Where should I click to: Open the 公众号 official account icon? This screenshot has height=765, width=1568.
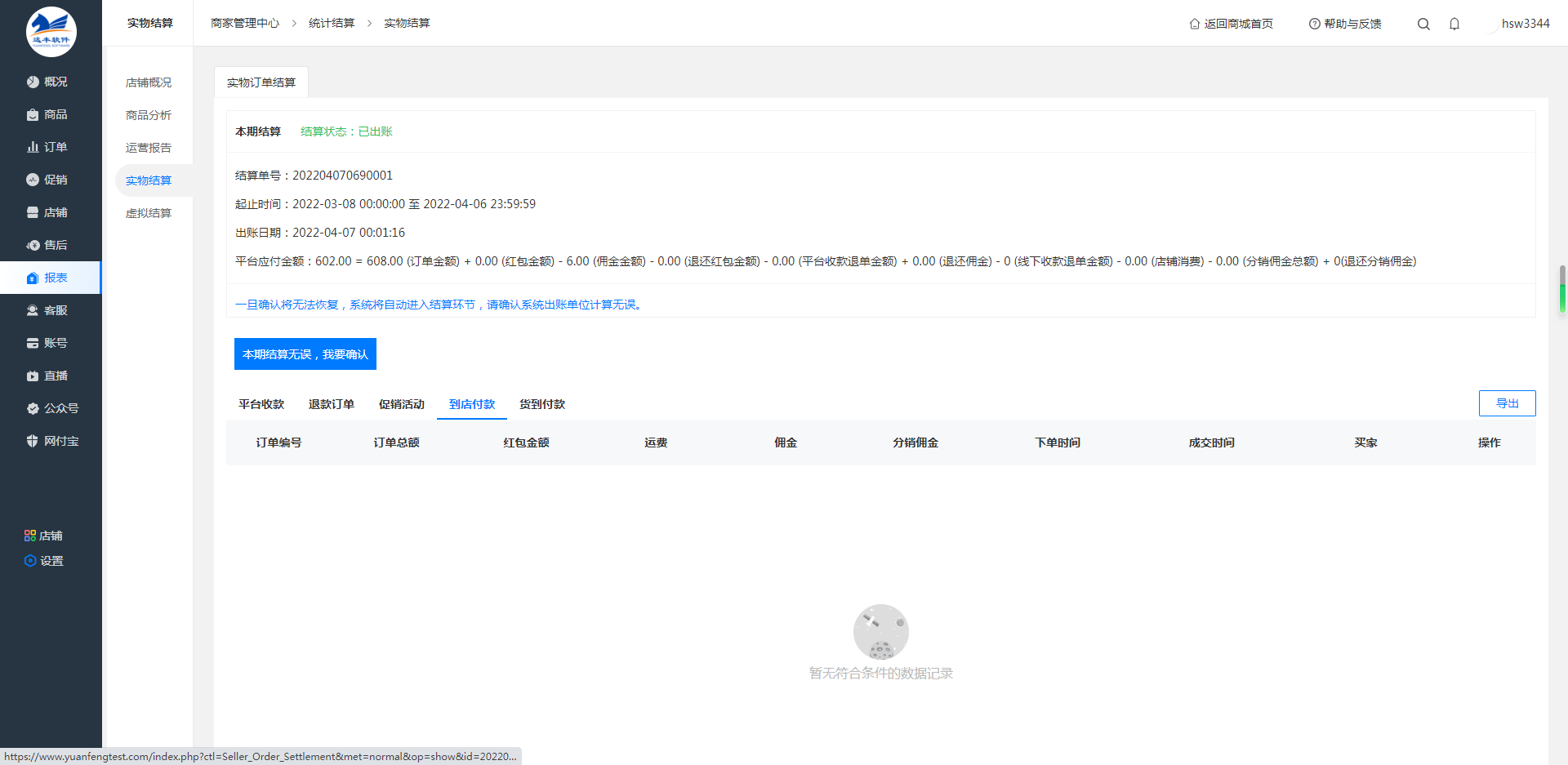(33, 408)
